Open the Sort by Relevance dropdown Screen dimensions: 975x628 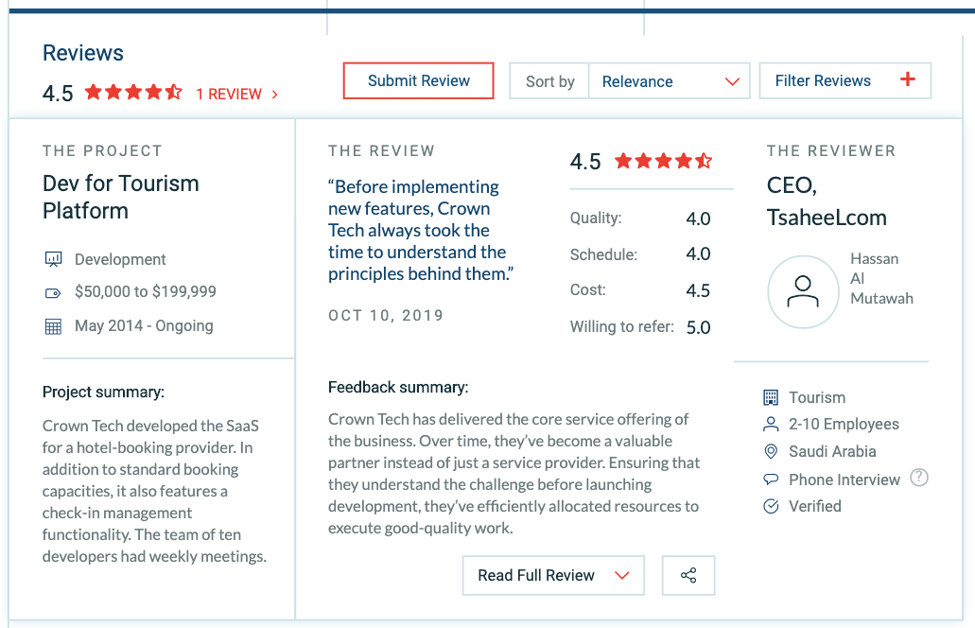coord(669,81)
